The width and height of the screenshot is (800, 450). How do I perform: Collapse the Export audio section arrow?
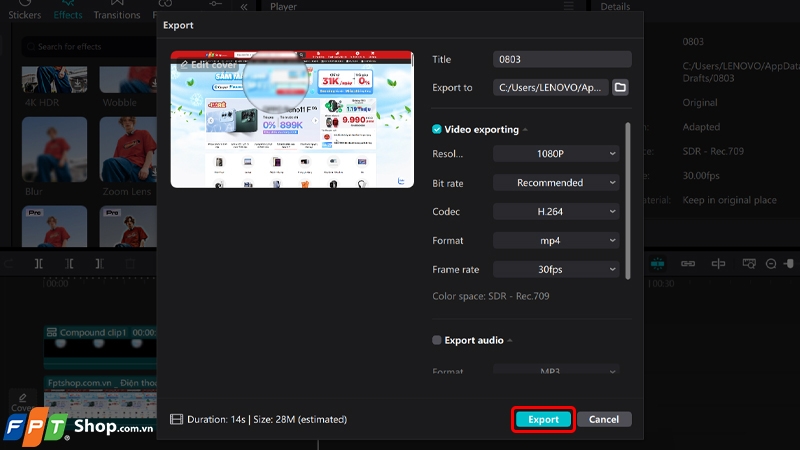click(x=510, y=340)
